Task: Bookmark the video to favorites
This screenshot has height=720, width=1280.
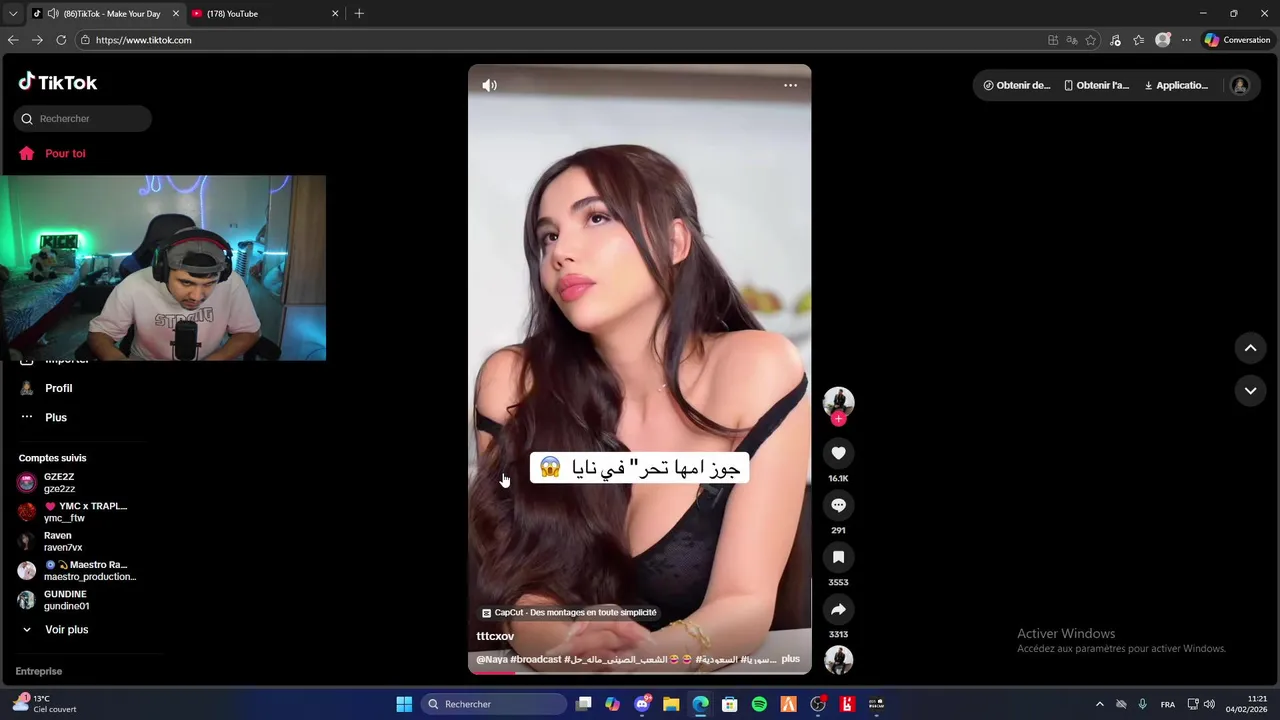Action: pyautogui.click(x=838, y=558)
